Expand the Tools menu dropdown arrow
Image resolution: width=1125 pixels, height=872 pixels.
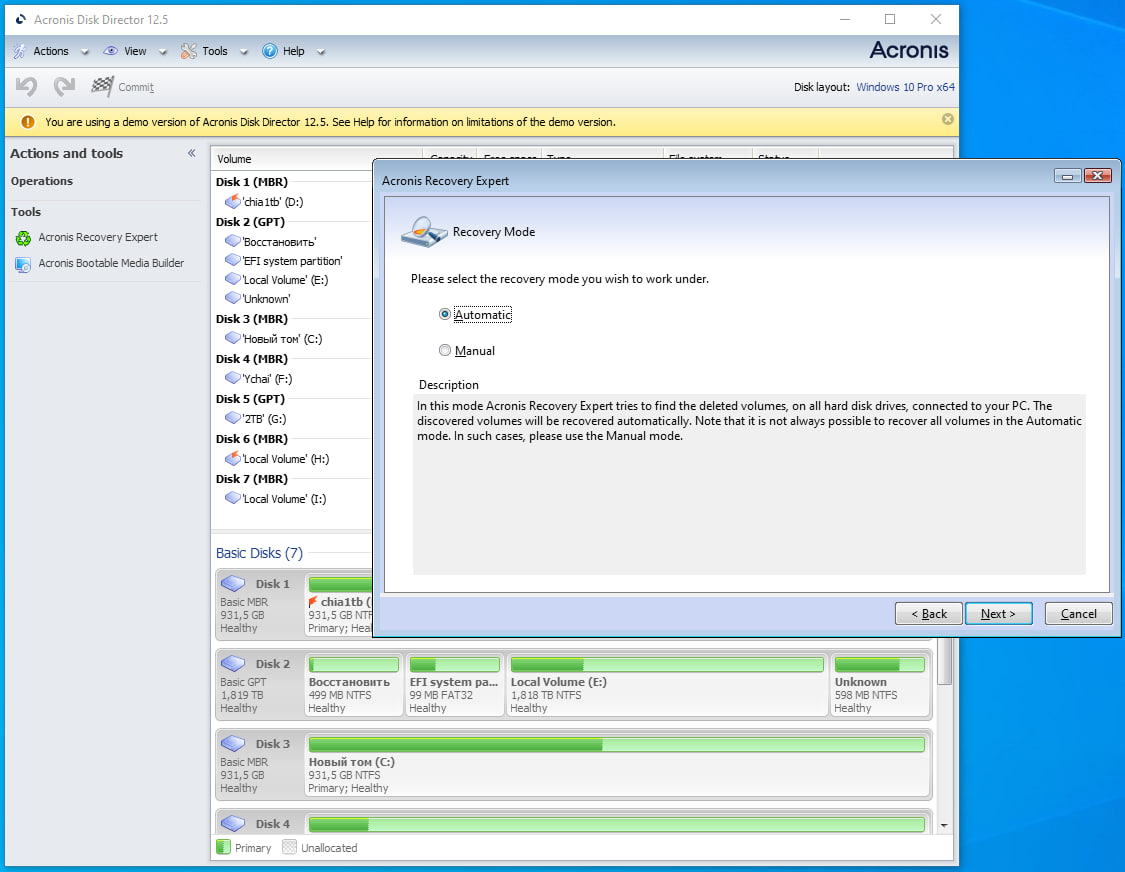coord(244,52)
